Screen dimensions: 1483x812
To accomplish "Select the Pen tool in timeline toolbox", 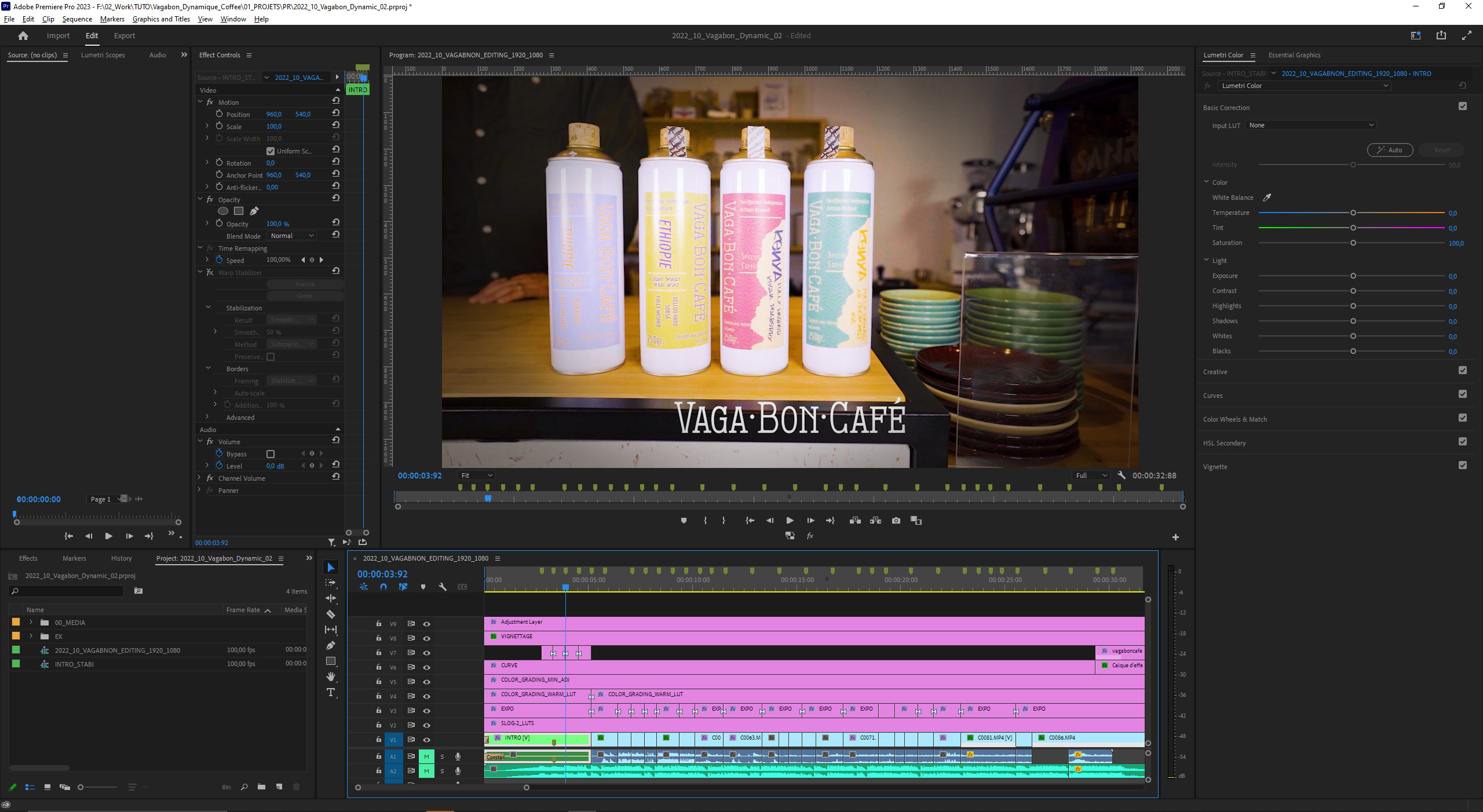I will 331,645.
